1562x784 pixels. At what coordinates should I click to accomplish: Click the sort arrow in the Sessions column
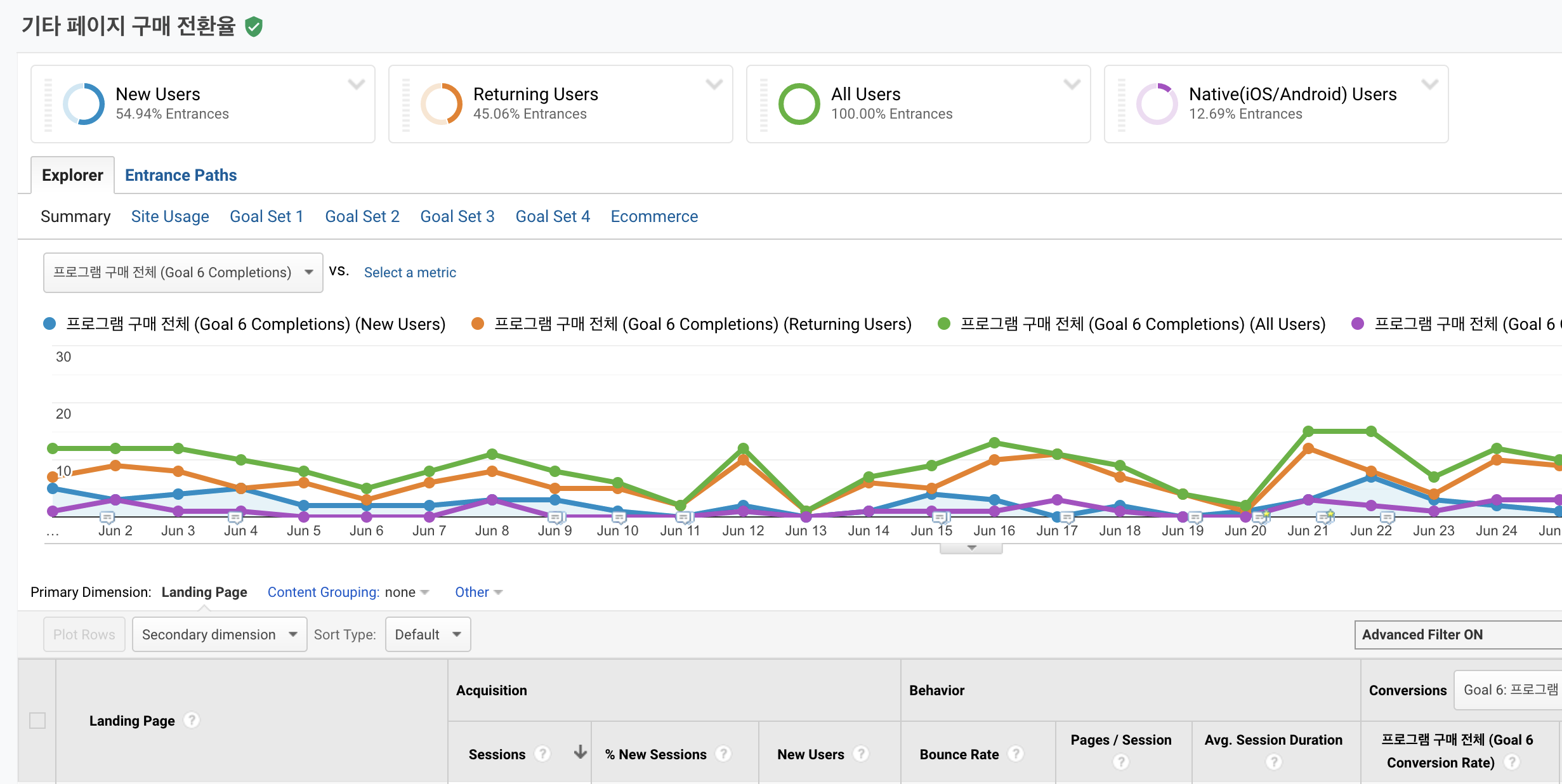click(x=580, y=752)
